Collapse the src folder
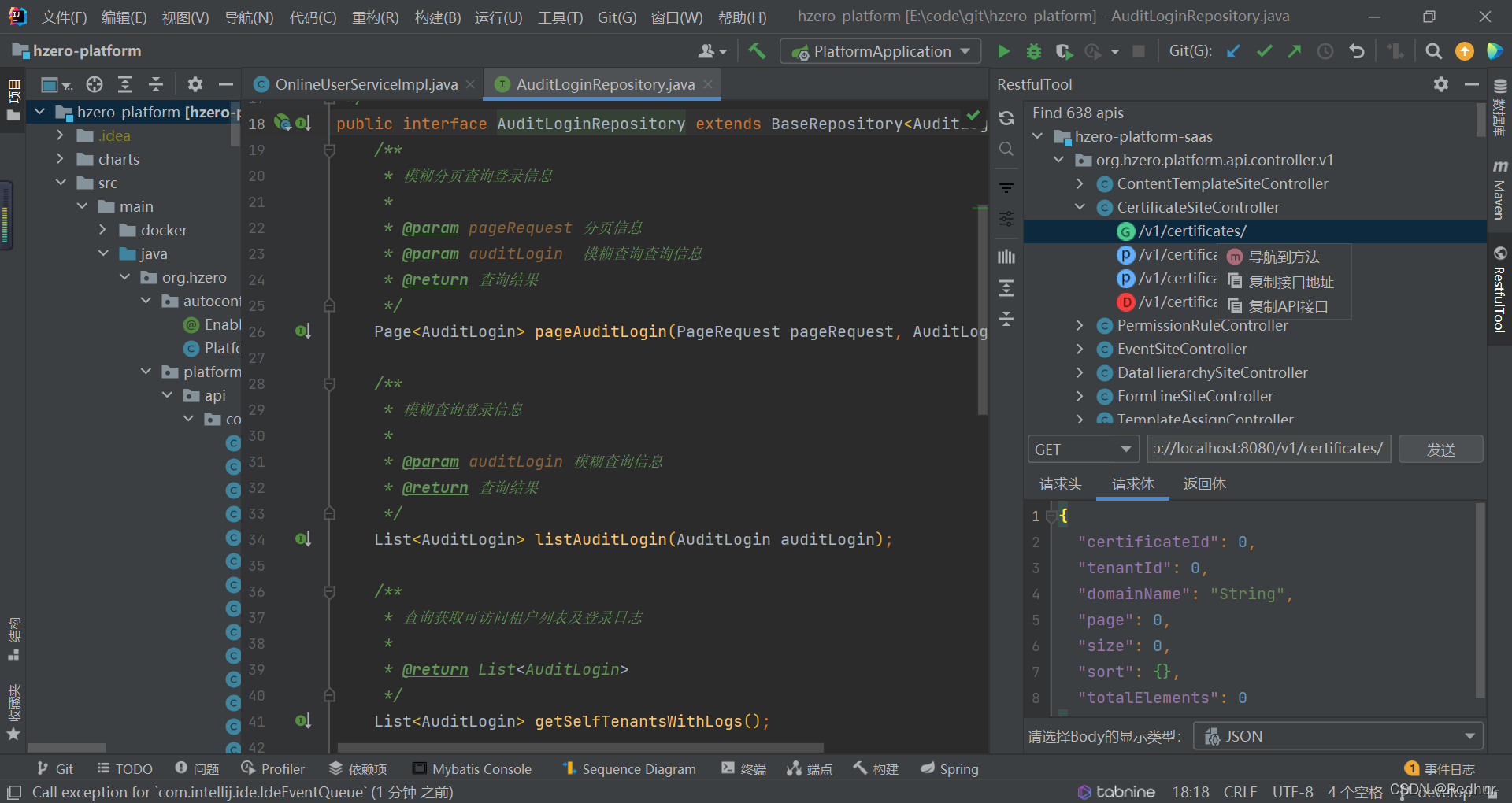Image resolution: width=1512 pixels, height=803 pixels. click(x=61, y=183)
